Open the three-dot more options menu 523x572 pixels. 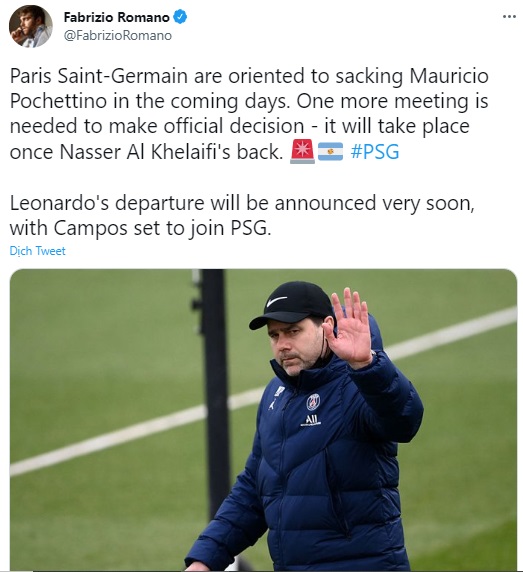pyautogui.click(x=509, y=17)
